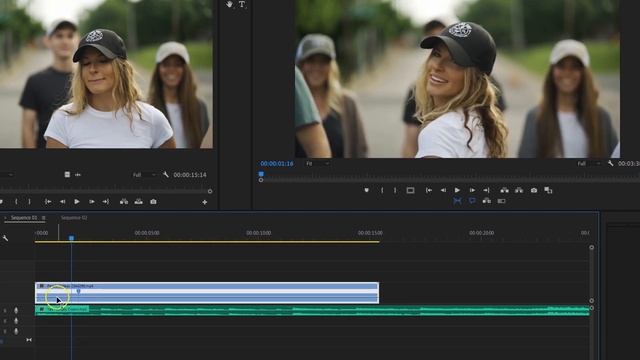Click Drag Video Only icon in Source monitor
640x360 pixels.
coord(67,175)
